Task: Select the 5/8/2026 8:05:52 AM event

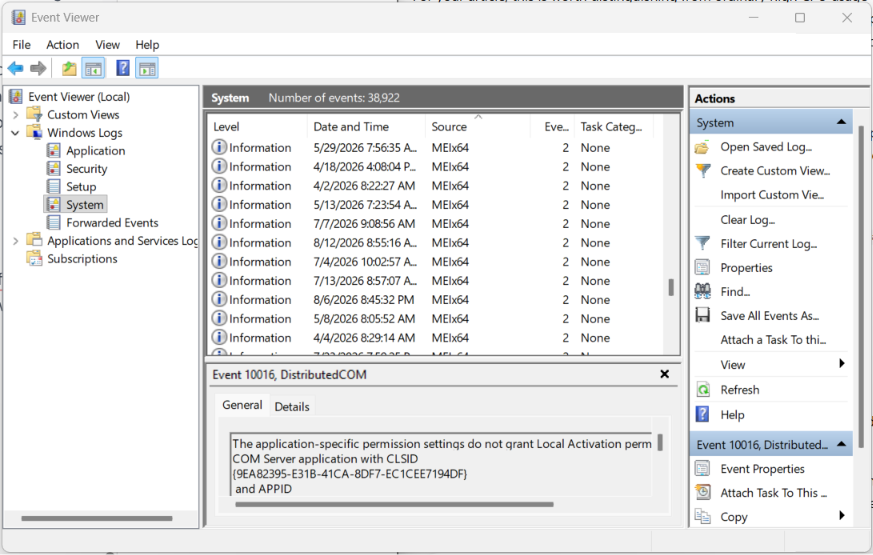Action: coord(435,318)
